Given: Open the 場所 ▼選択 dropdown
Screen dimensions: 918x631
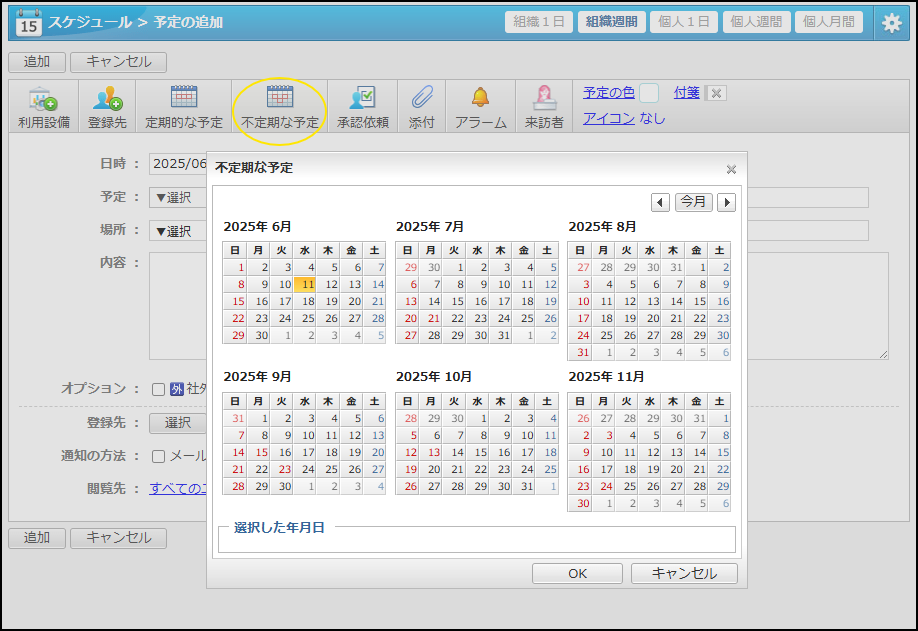Looking at the screenshot, I should click(178, 231).
